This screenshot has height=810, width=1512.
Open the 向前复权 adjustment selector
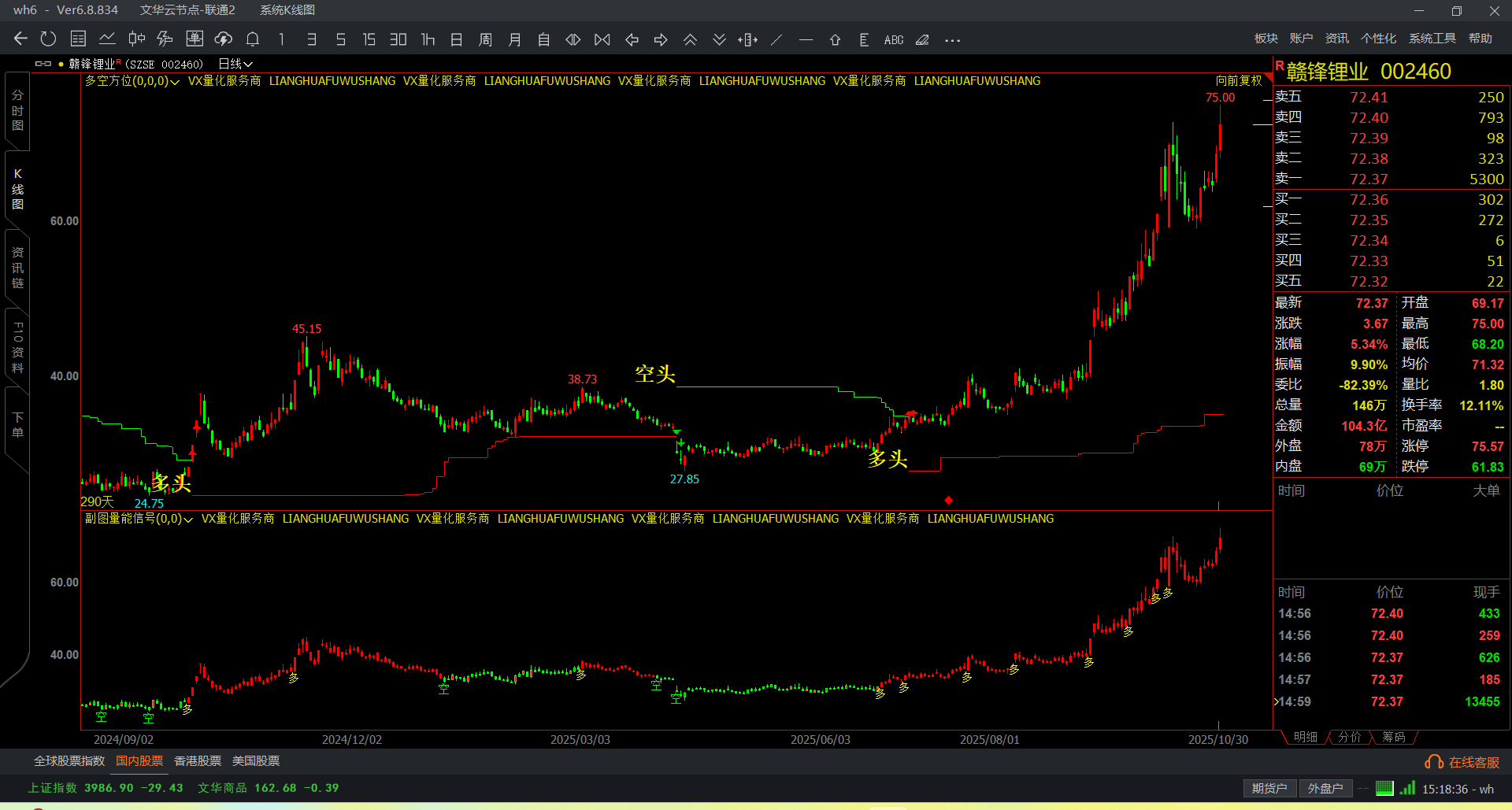click(1239, 80)
